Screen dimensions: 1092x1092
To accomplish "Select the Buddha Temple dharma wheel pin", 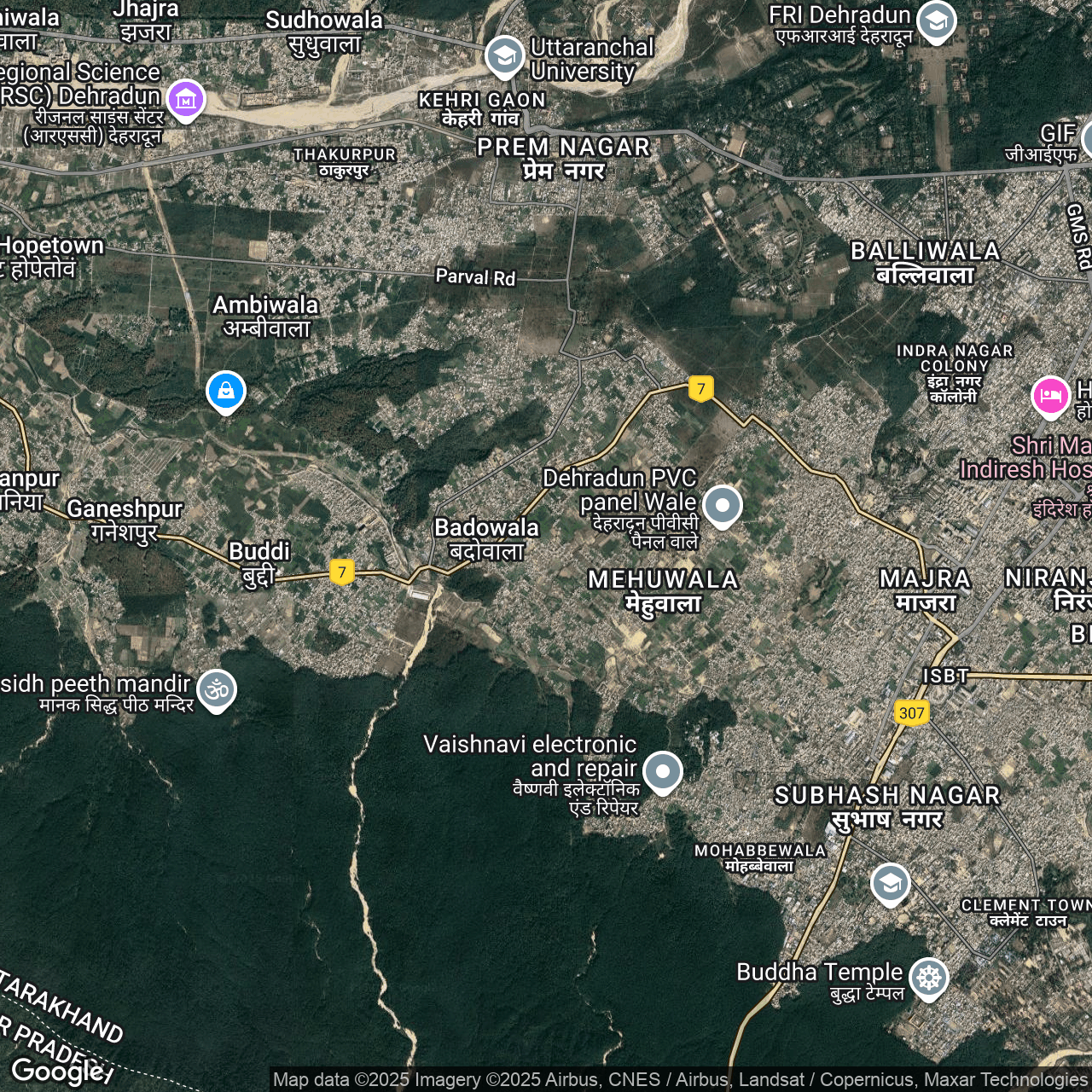I will [x=929, y=978].
